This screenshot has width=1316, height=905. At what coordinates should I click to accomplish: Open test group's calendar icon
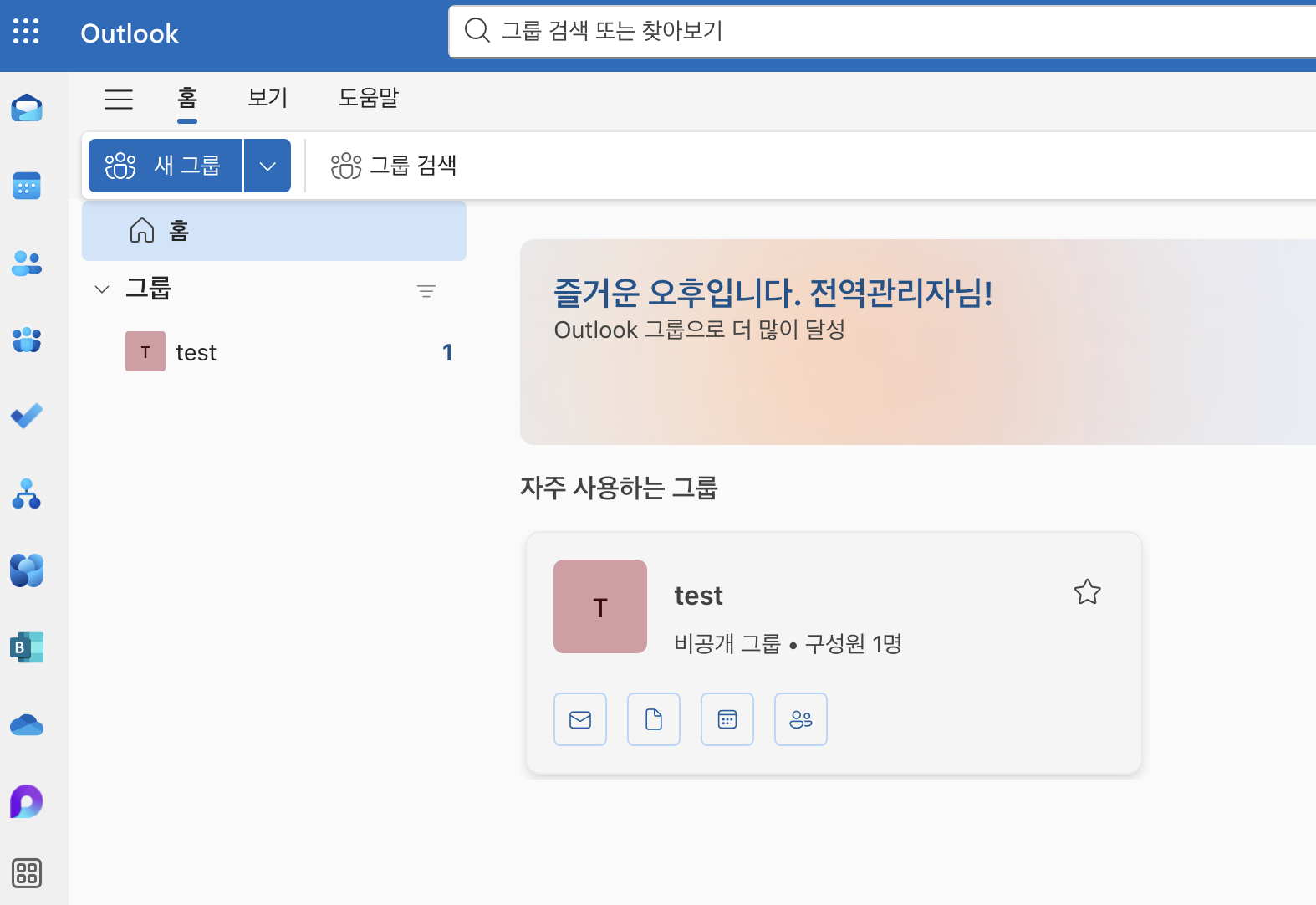[727, 719]
